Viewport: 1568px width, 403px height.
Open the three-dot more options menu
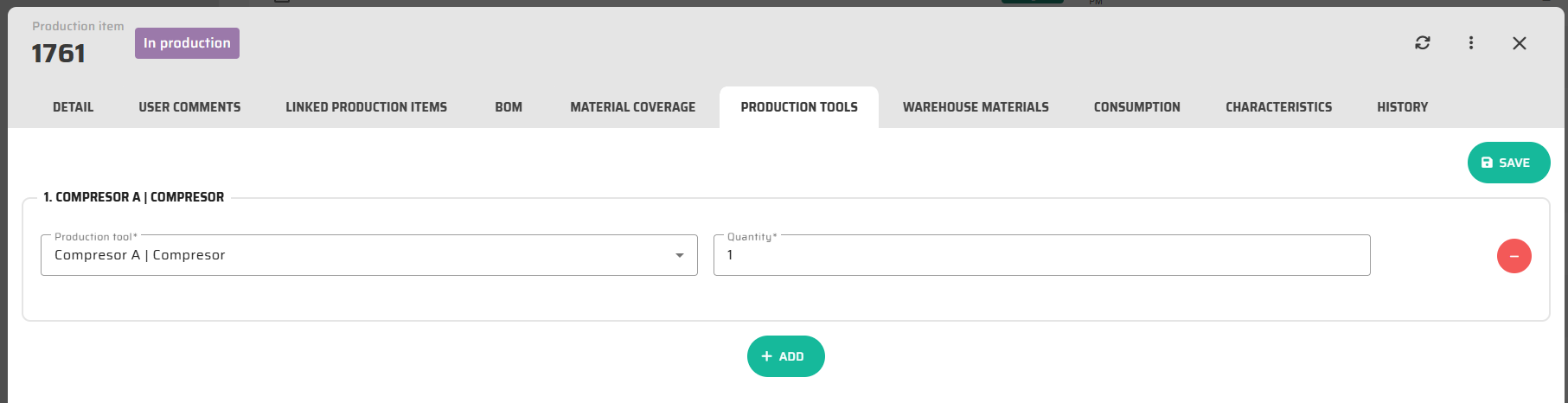[x=1470, y=43]
